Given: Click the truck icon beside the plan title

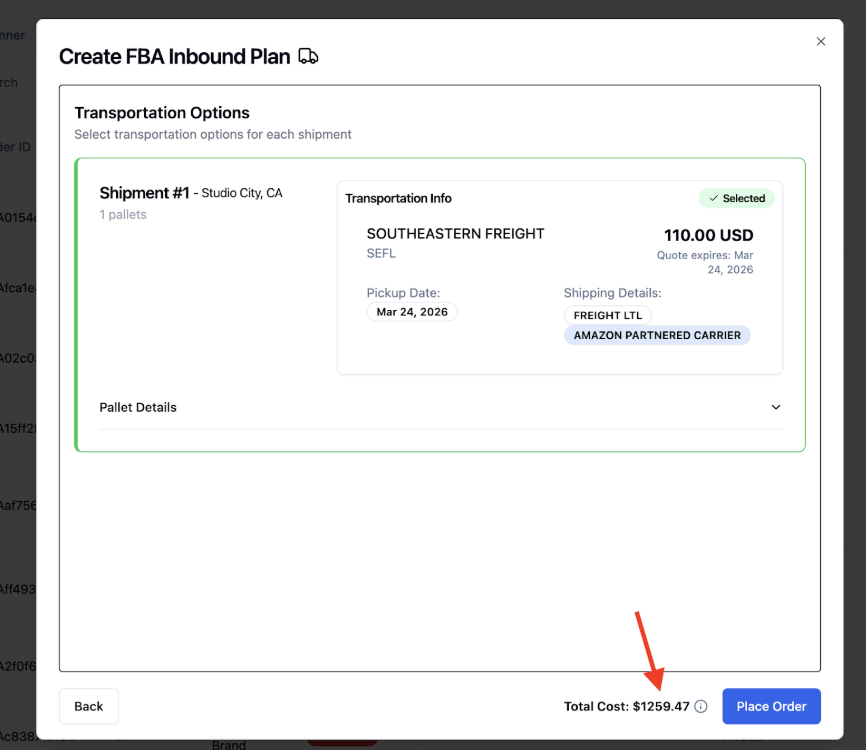Looking at the screenshot, I should (x=308, y=56).
